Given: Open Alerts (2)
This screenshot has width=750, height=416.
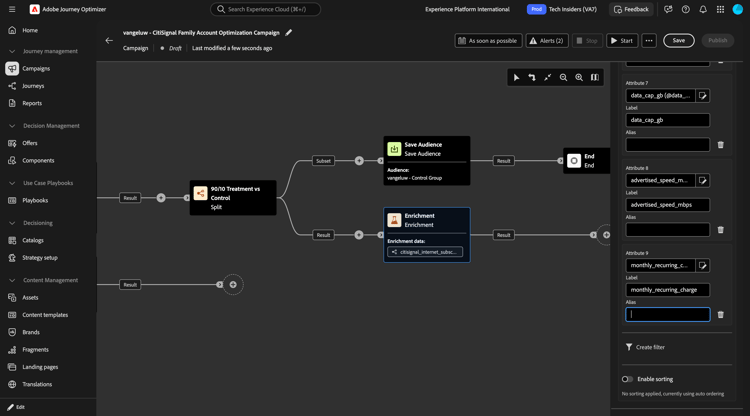Looking at the screenshot, I should pos(547,41).
